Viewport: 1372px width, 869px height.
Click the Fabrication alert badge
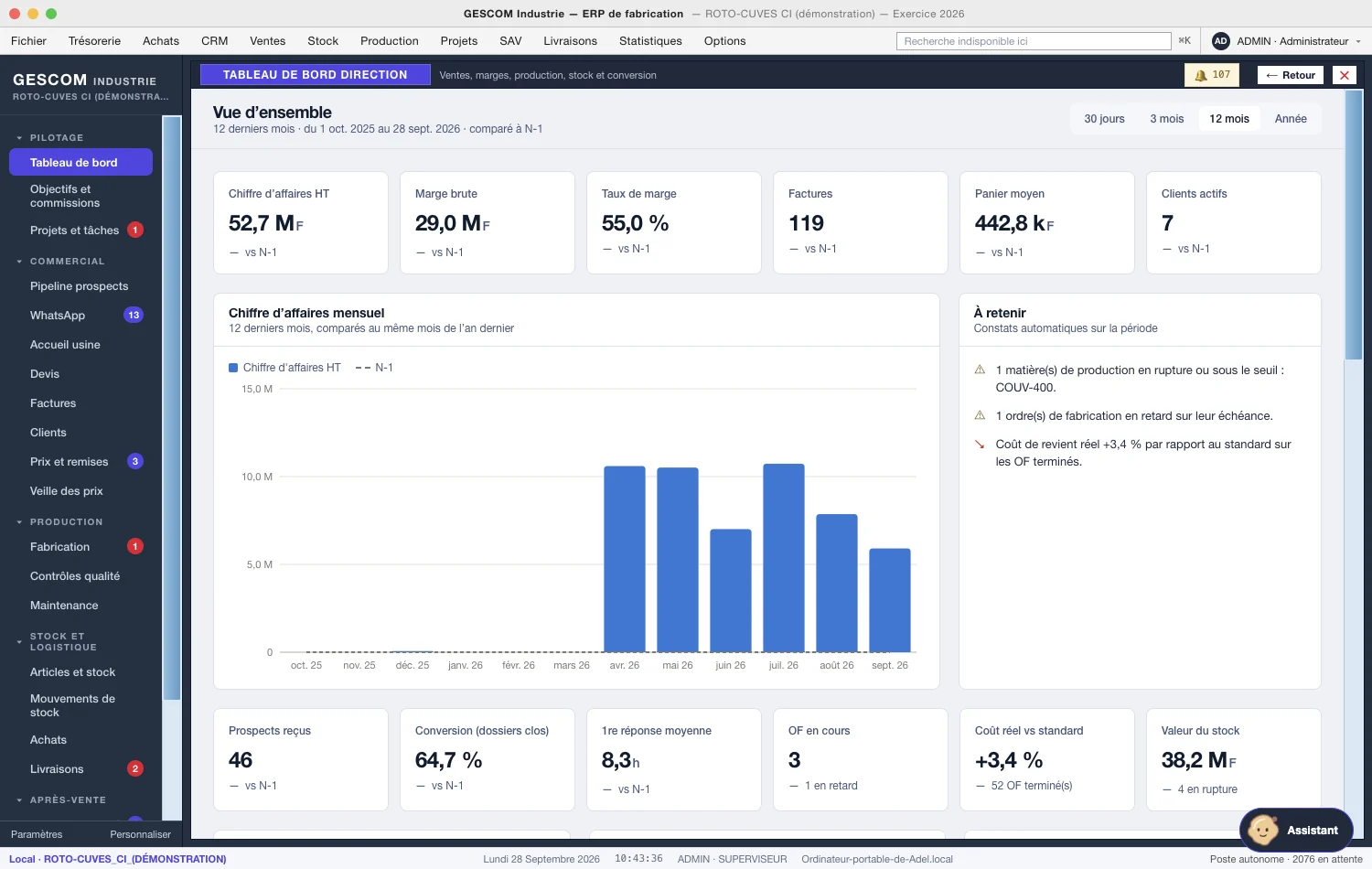coord(135,546)
